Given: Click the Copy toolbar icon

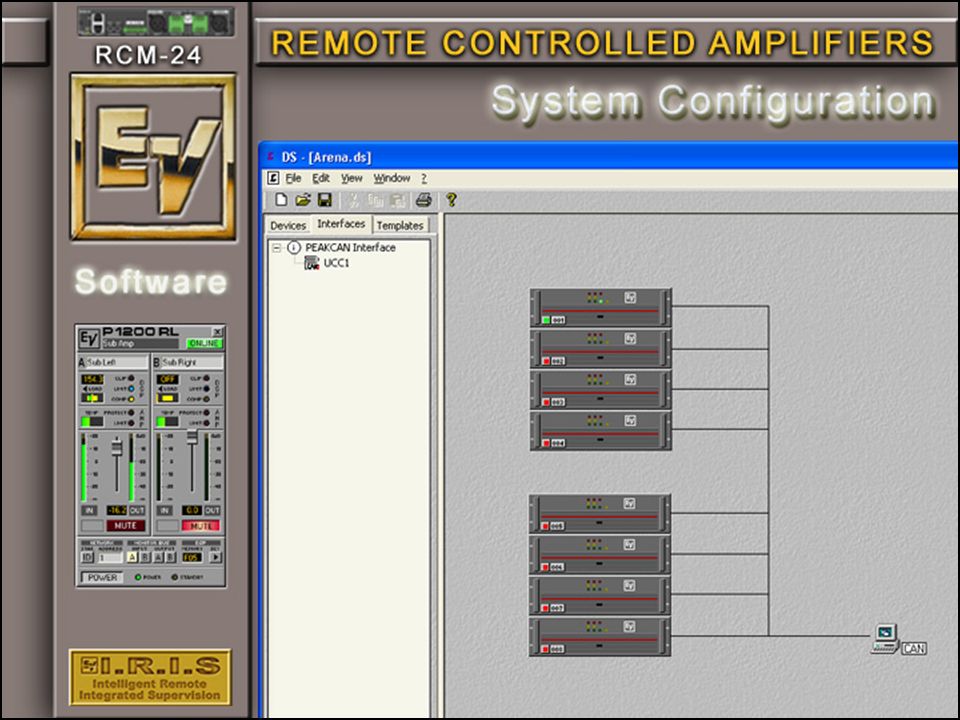Looking at the screenshot, I should pyautogui.click(x=375, y=200).
